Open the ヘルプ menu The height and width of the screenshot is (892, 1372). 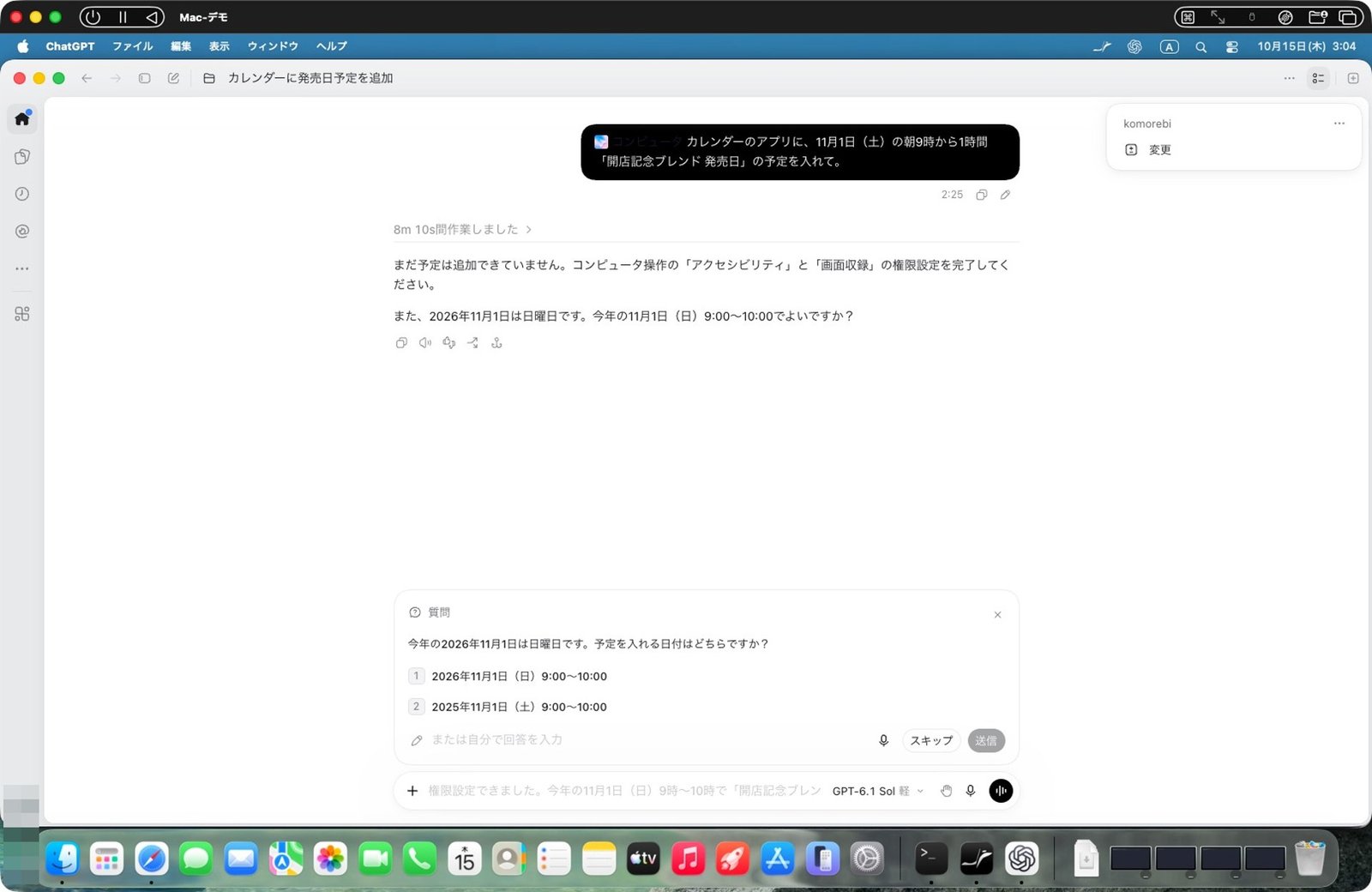coord(331,46)
